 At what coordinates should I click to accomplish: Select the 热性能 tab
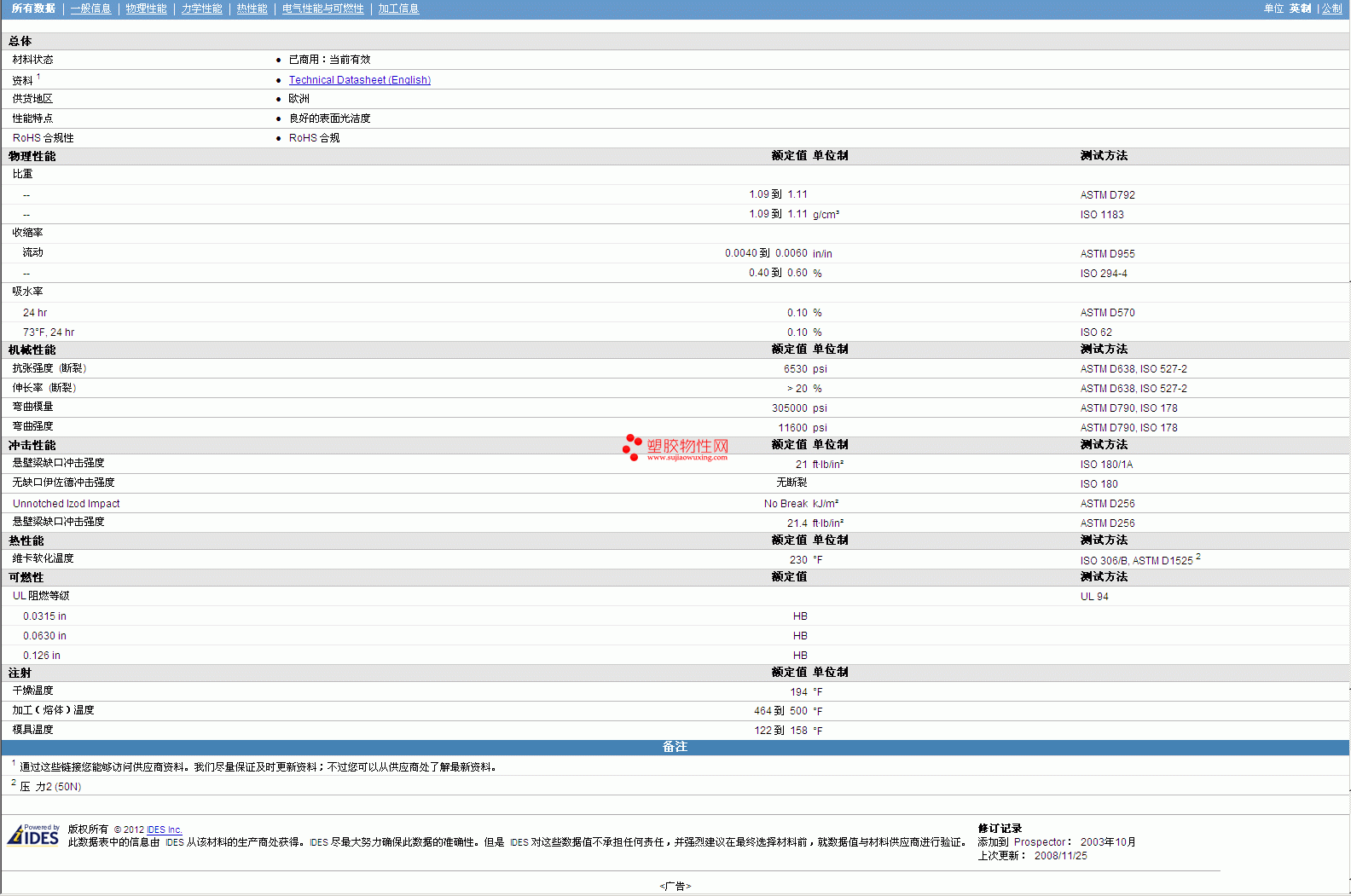tap(252, 9)
